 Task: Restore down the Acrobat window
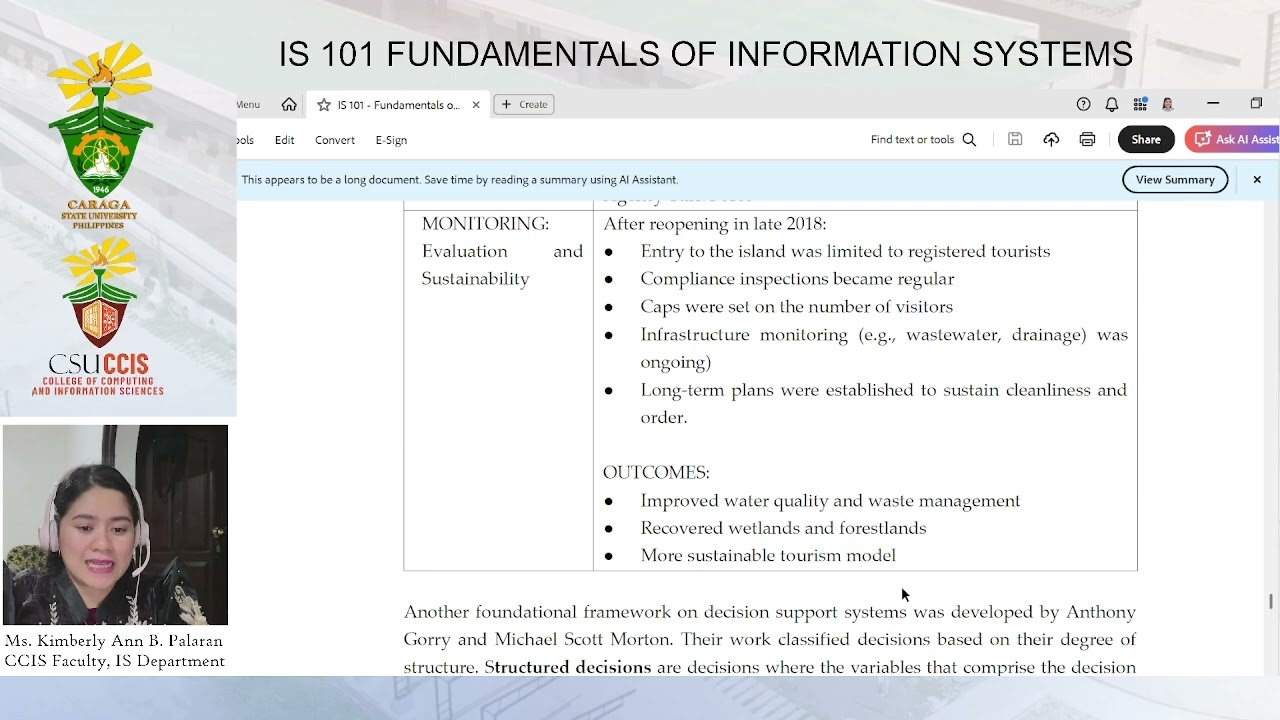click(1257, 104)
